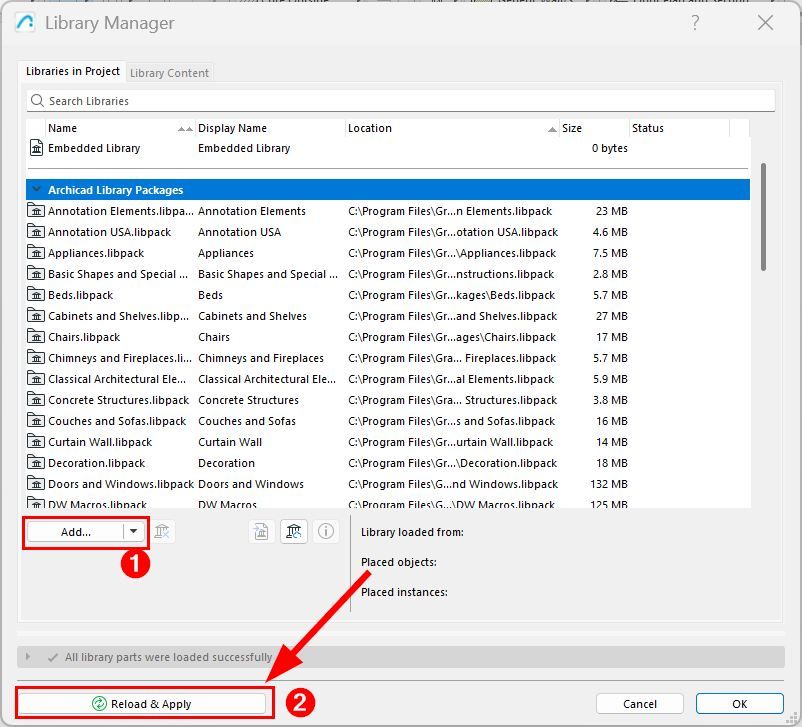Click Beds display name cell

[210, 295]
